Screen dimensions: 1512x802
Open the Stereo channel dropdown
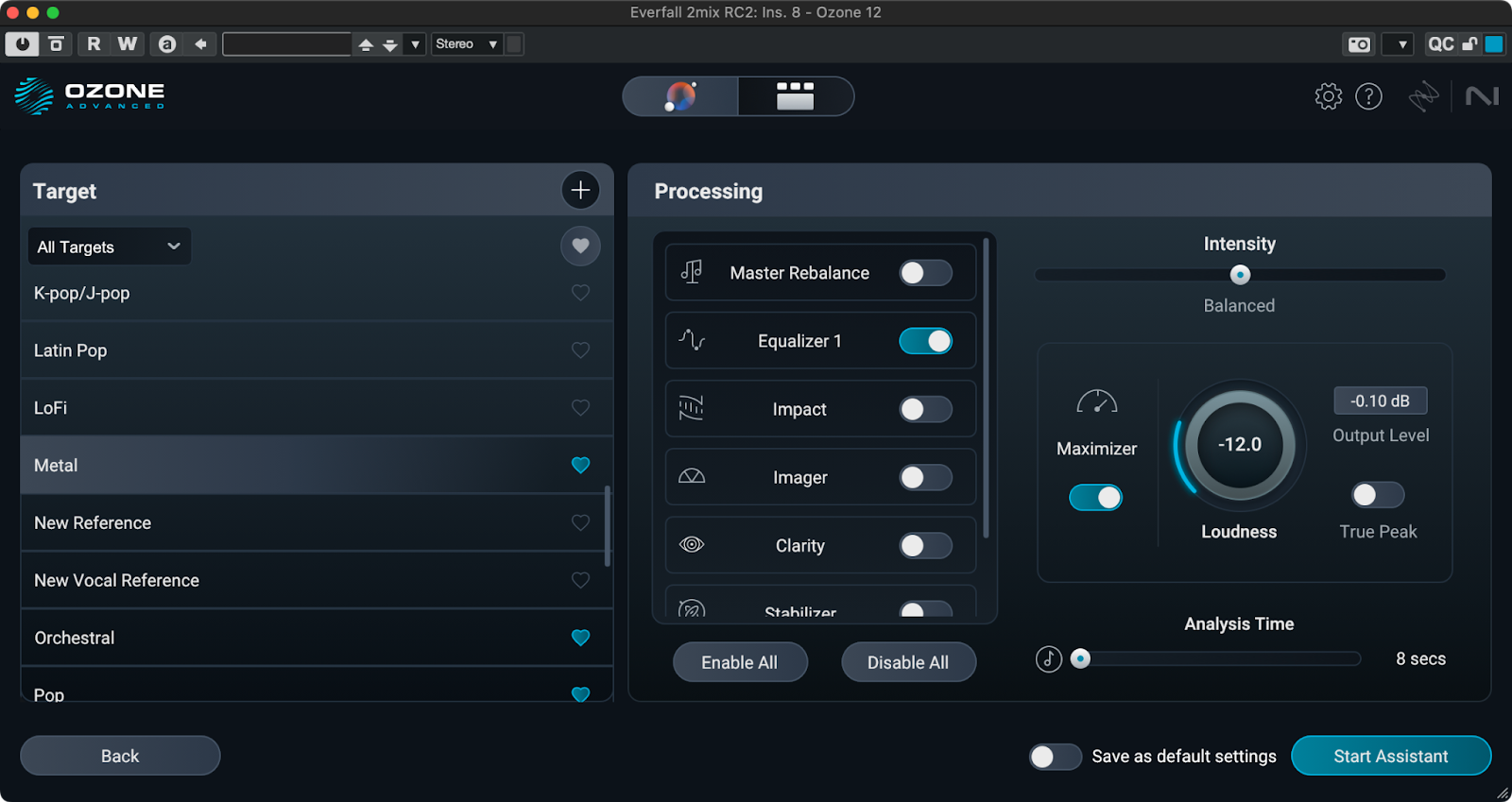(x=466, y=44)
